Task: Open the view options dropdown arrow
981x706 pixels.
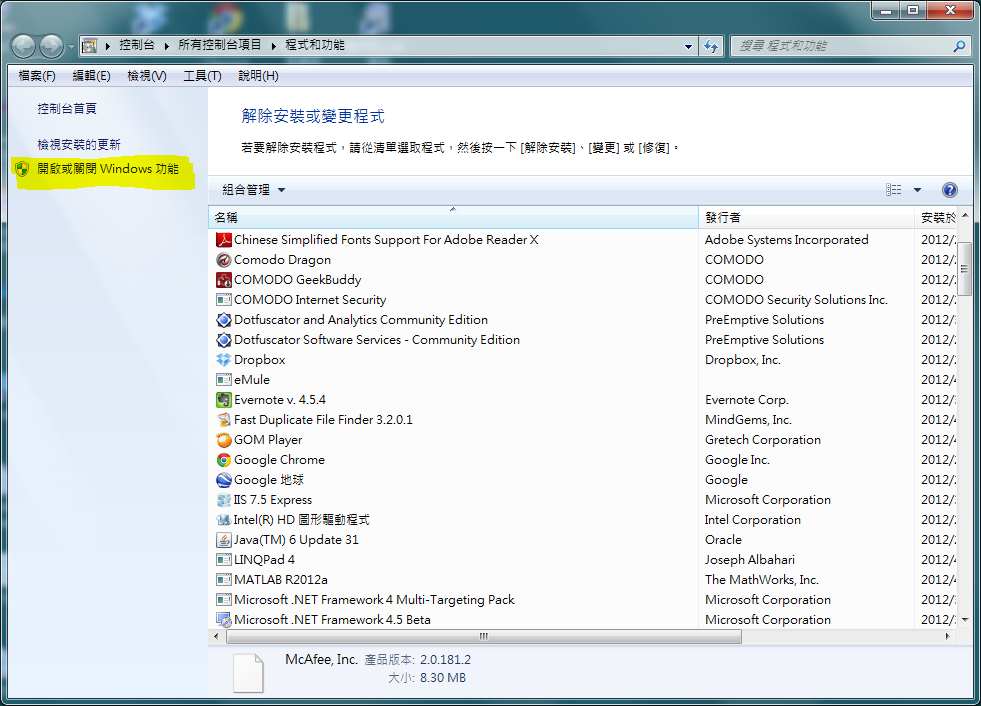Action: tap(917, 190)
